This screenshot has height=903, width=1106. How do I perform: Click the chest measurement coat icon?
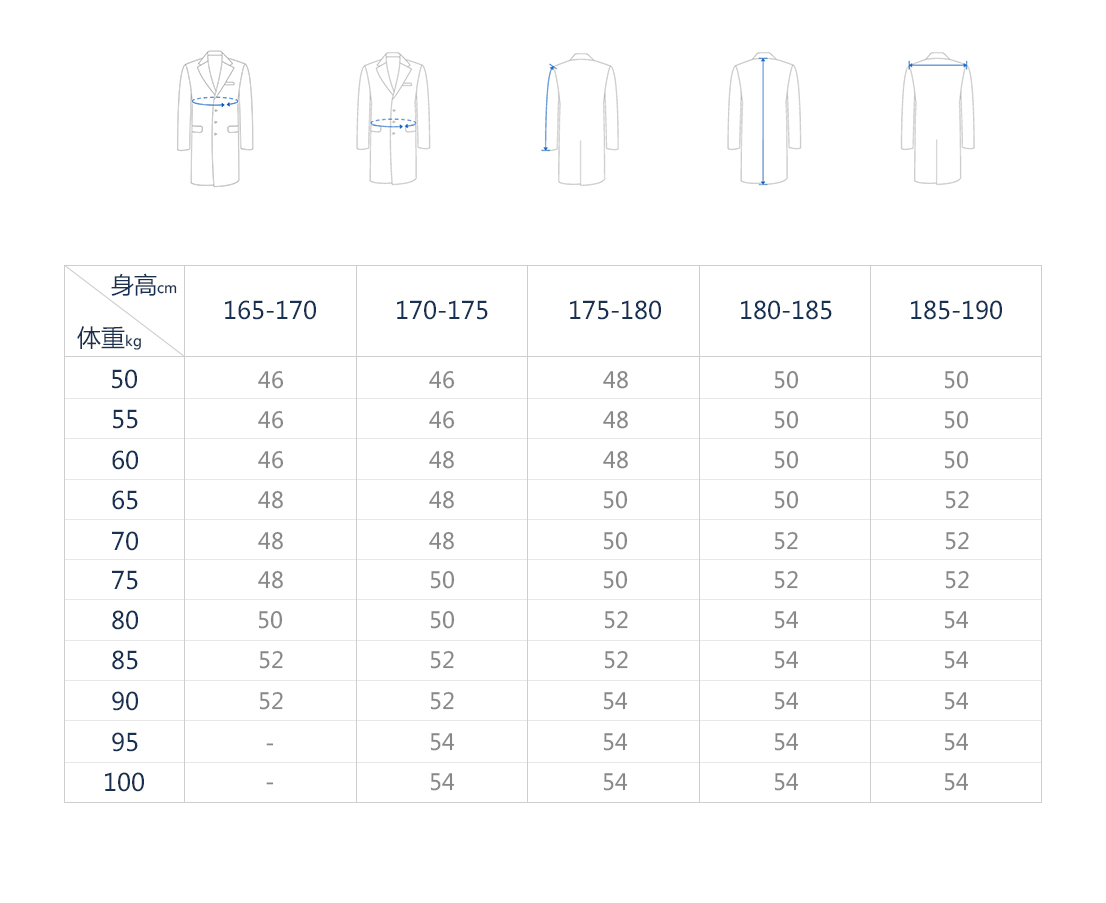point(215,118)
